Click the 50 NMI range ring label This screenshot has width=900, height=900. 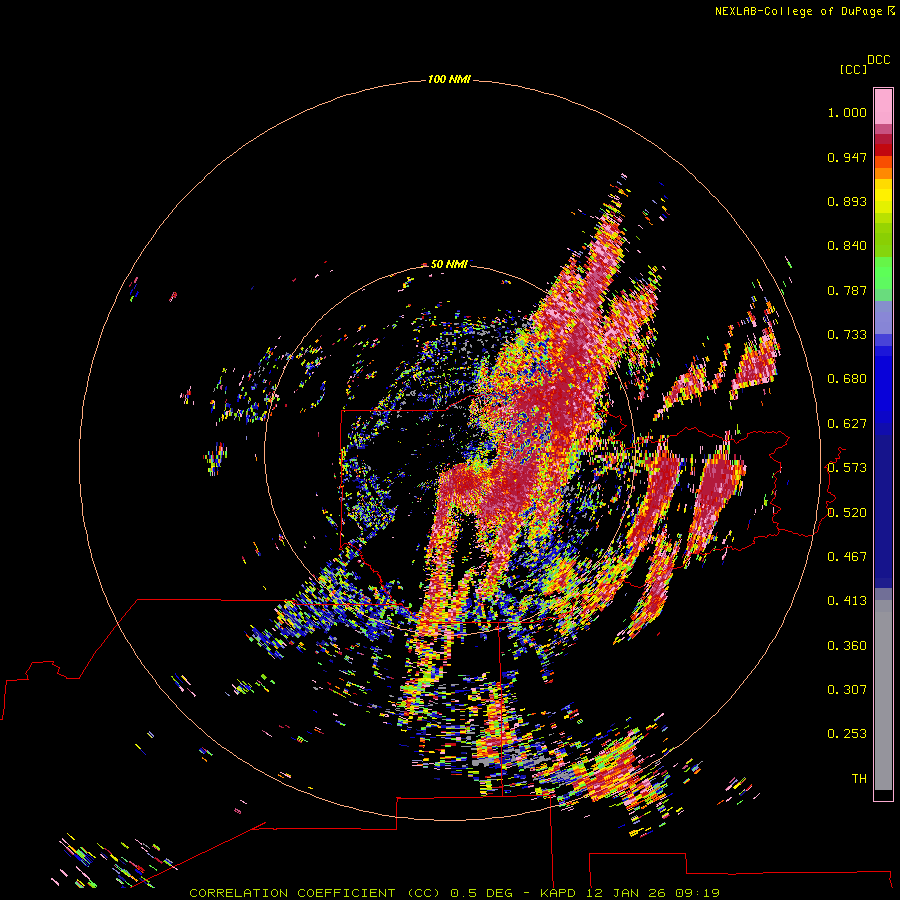(x=449, y=264)
